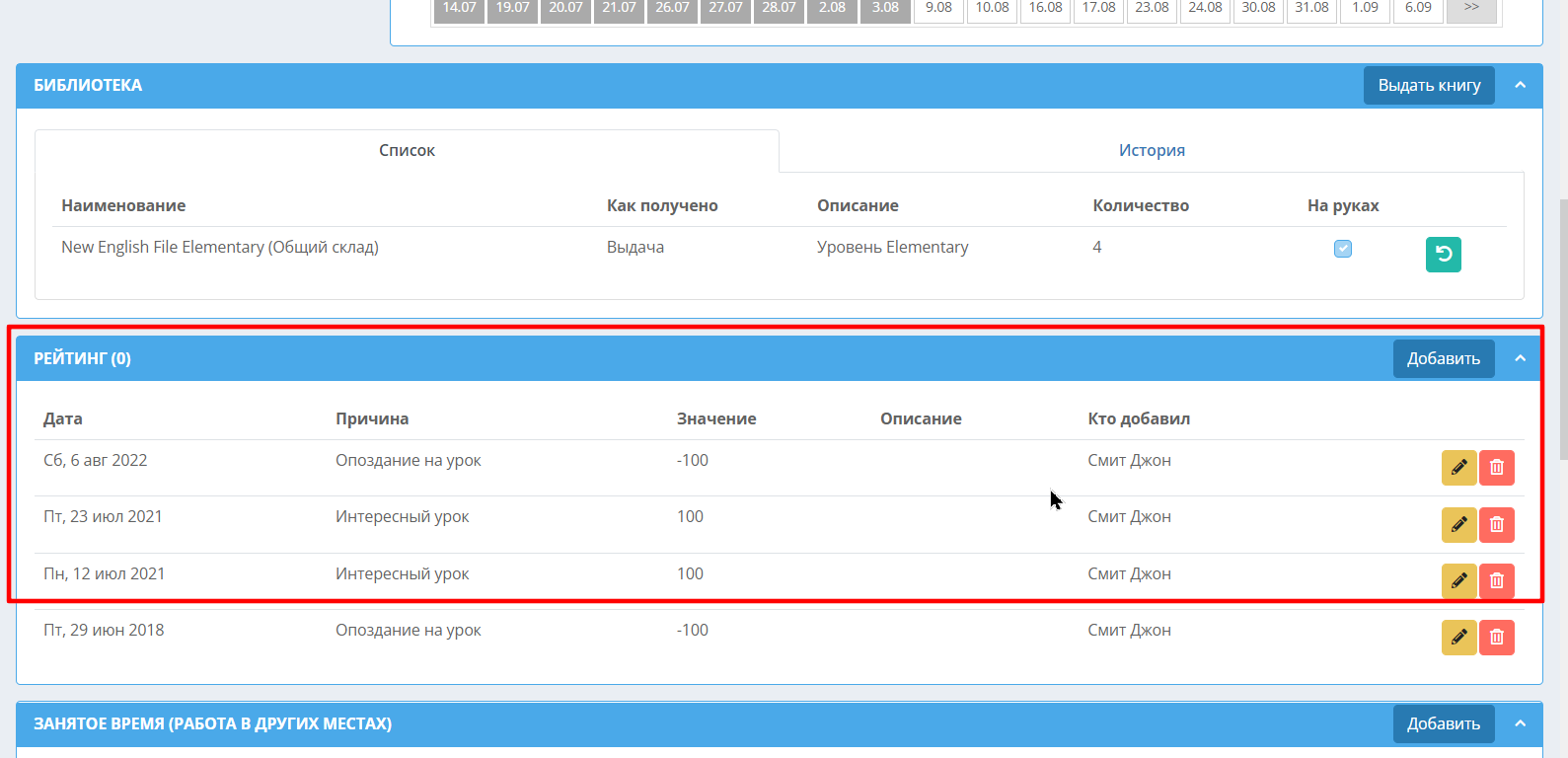Click Интересный урок in the 23 июл 2021 row
The width and height of the screenshot is (1568, 758).
[403, 516]
